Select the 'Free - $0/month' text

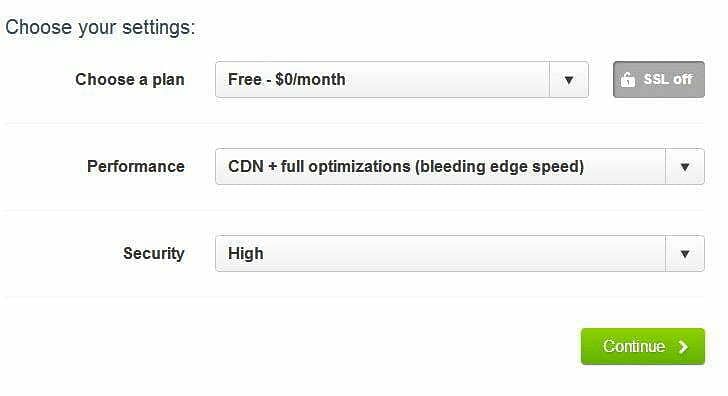click(287, 79)
